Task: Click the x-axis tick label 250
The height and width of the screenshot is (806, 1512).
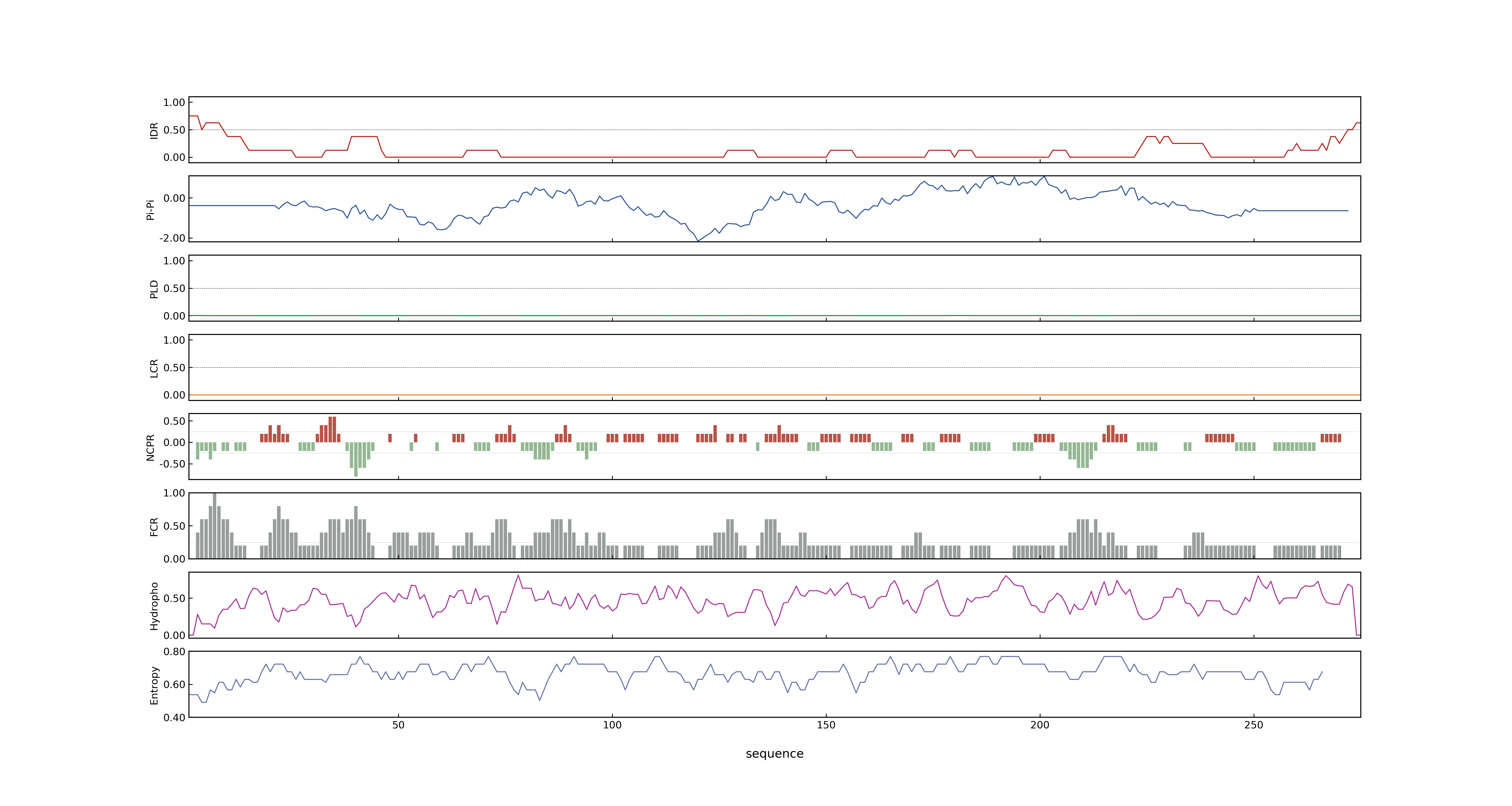Action: click(x=1254, y=725)
